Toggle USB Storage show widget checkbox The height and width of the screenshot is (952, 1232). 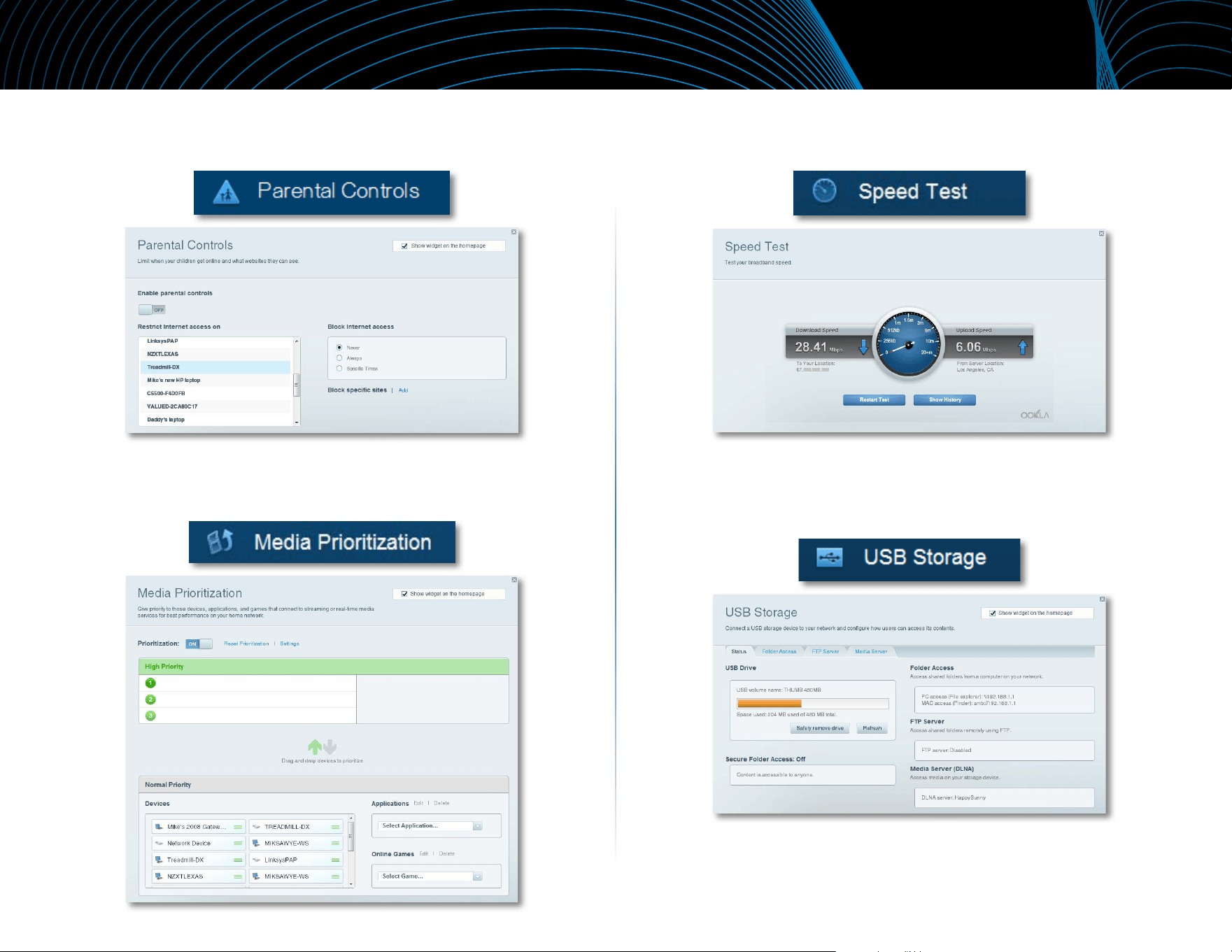click(993, 613)
